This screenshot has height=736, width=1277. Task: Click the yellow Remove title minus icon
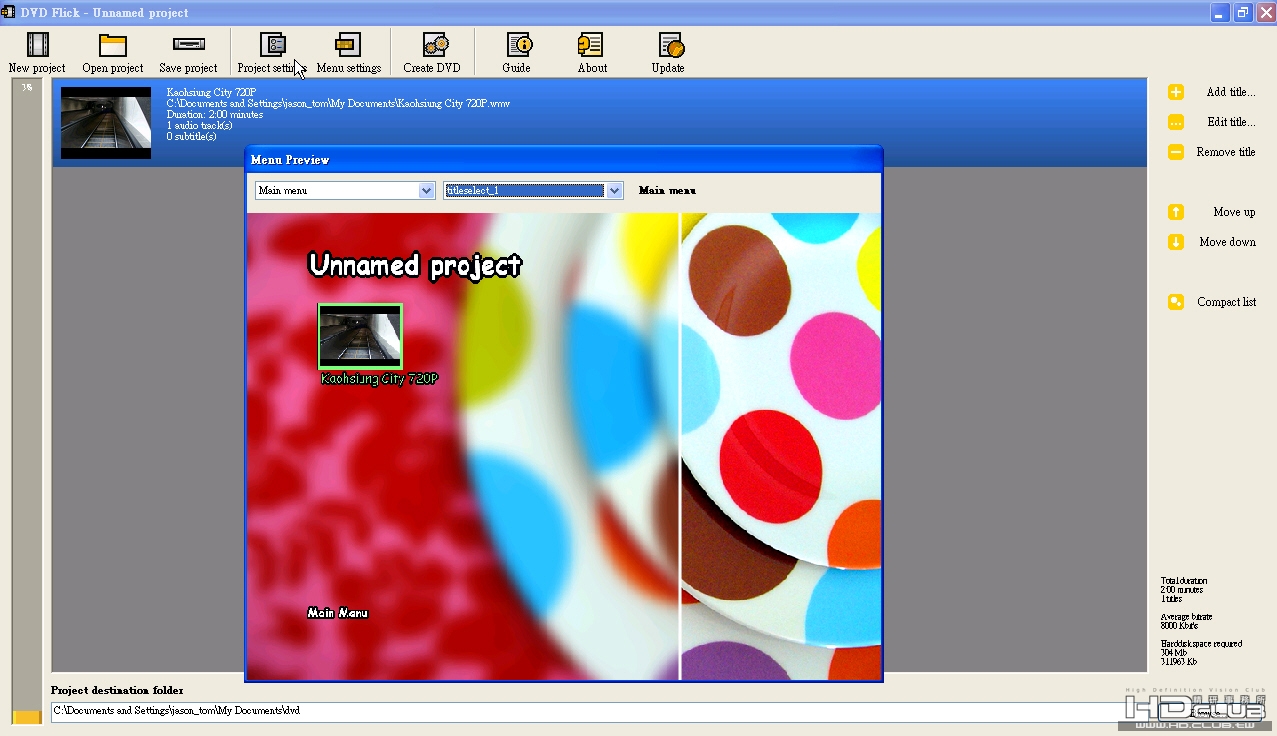click(x=1176, y=152)
